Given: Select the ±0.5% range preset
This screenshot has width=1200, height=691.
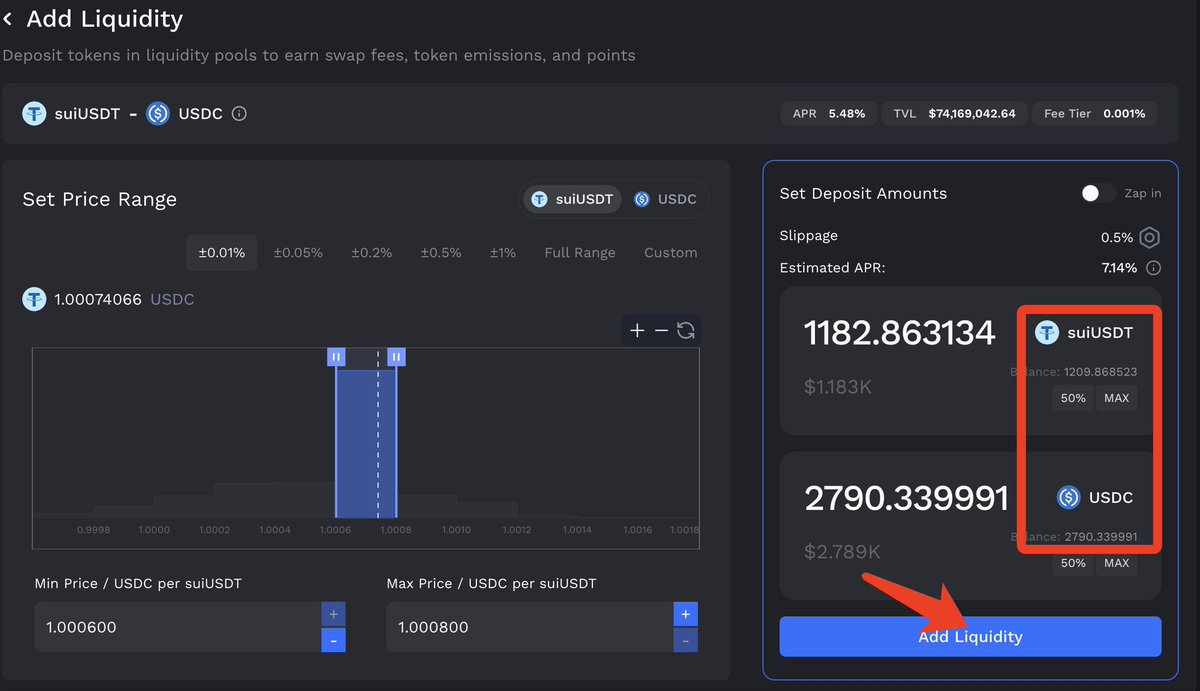Looking at the screenshot, I should [441, 253].
